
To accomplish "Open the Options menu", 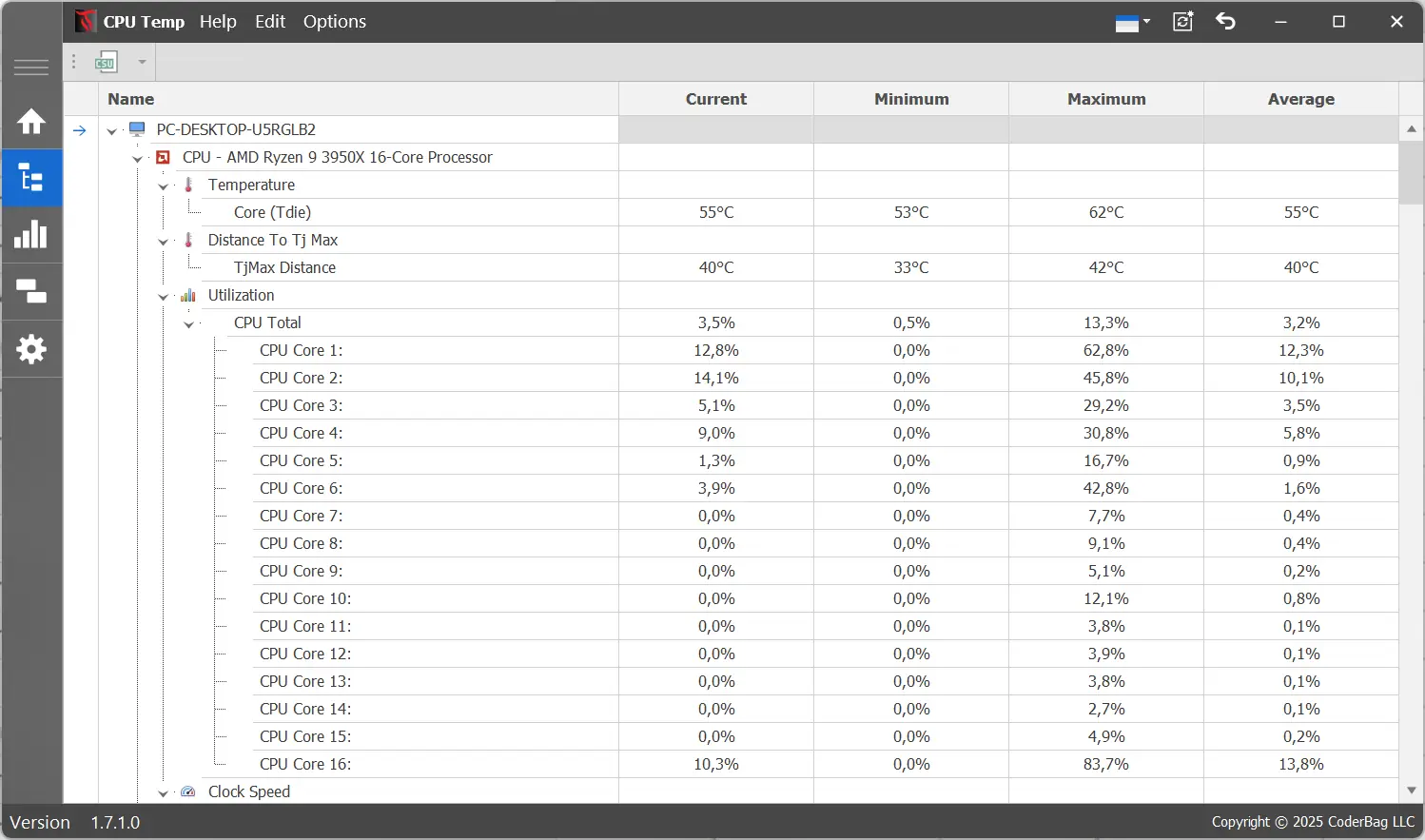I will (334, 22).
